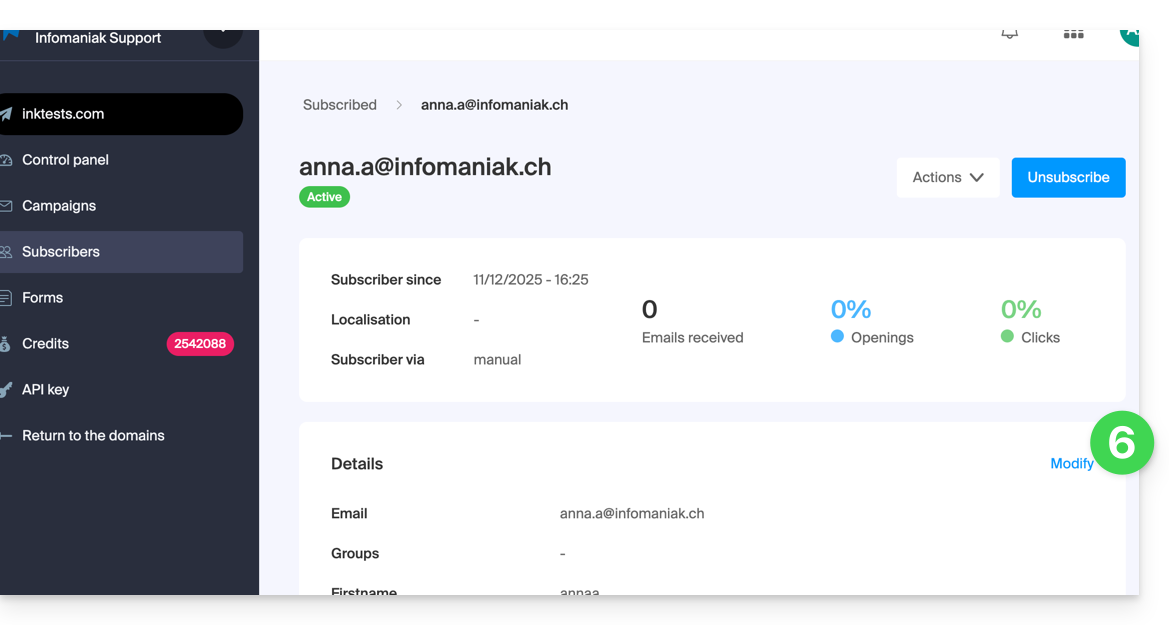1169x625 pixels.
Task: Click the Unsubscribe button
Action: pyautogui.click(x=1068, y=178)
